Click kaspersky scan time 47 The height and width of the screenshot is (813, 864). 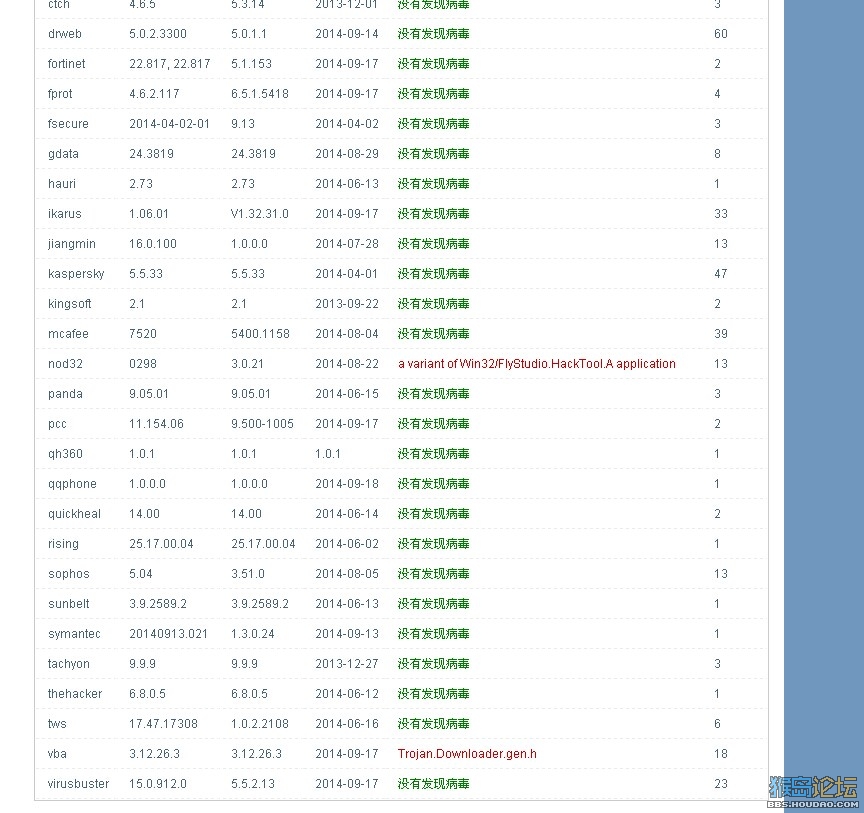point(721,274)
